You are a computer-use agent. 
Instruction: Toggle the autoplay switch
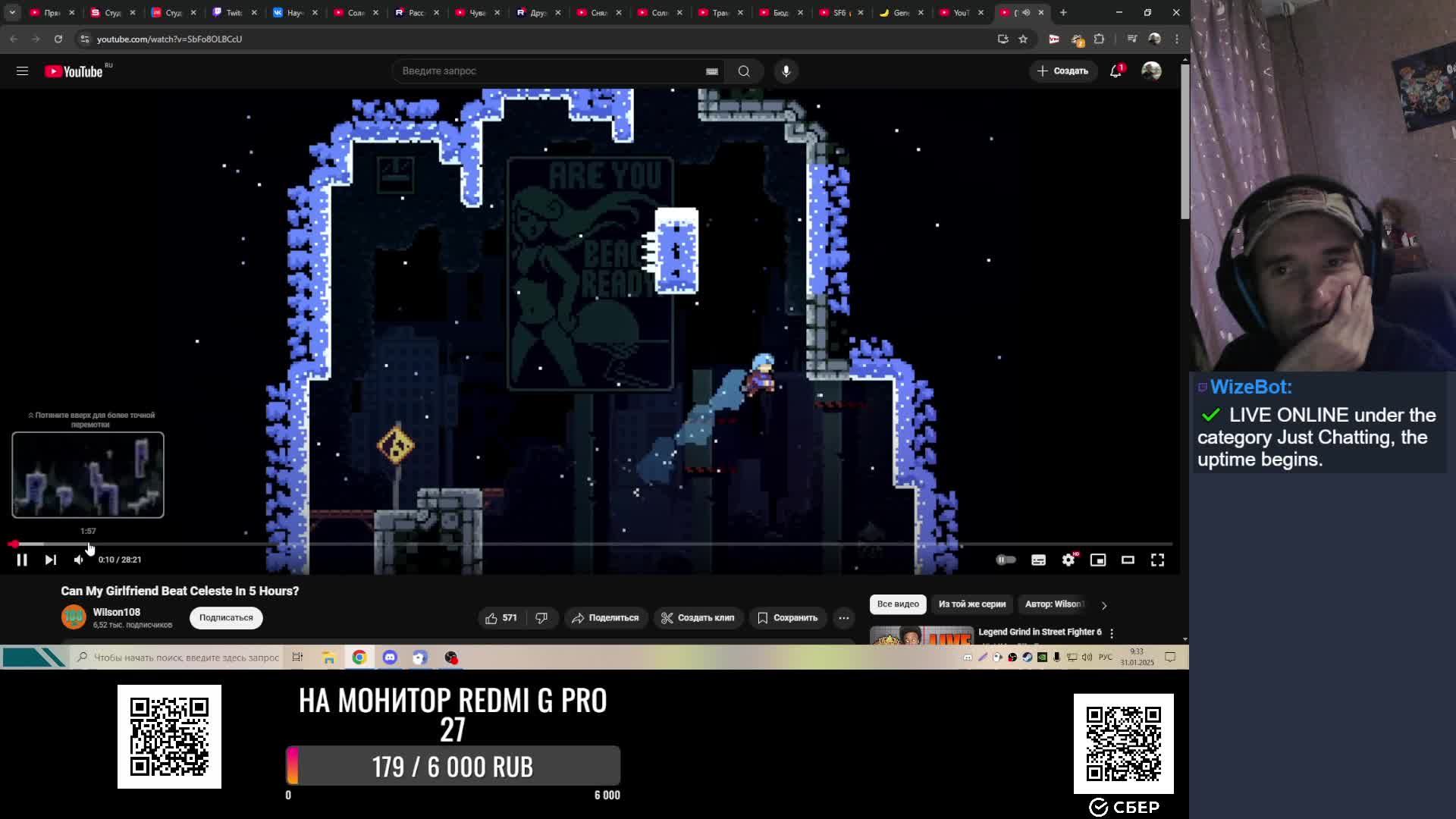(x=1006, y=560)
